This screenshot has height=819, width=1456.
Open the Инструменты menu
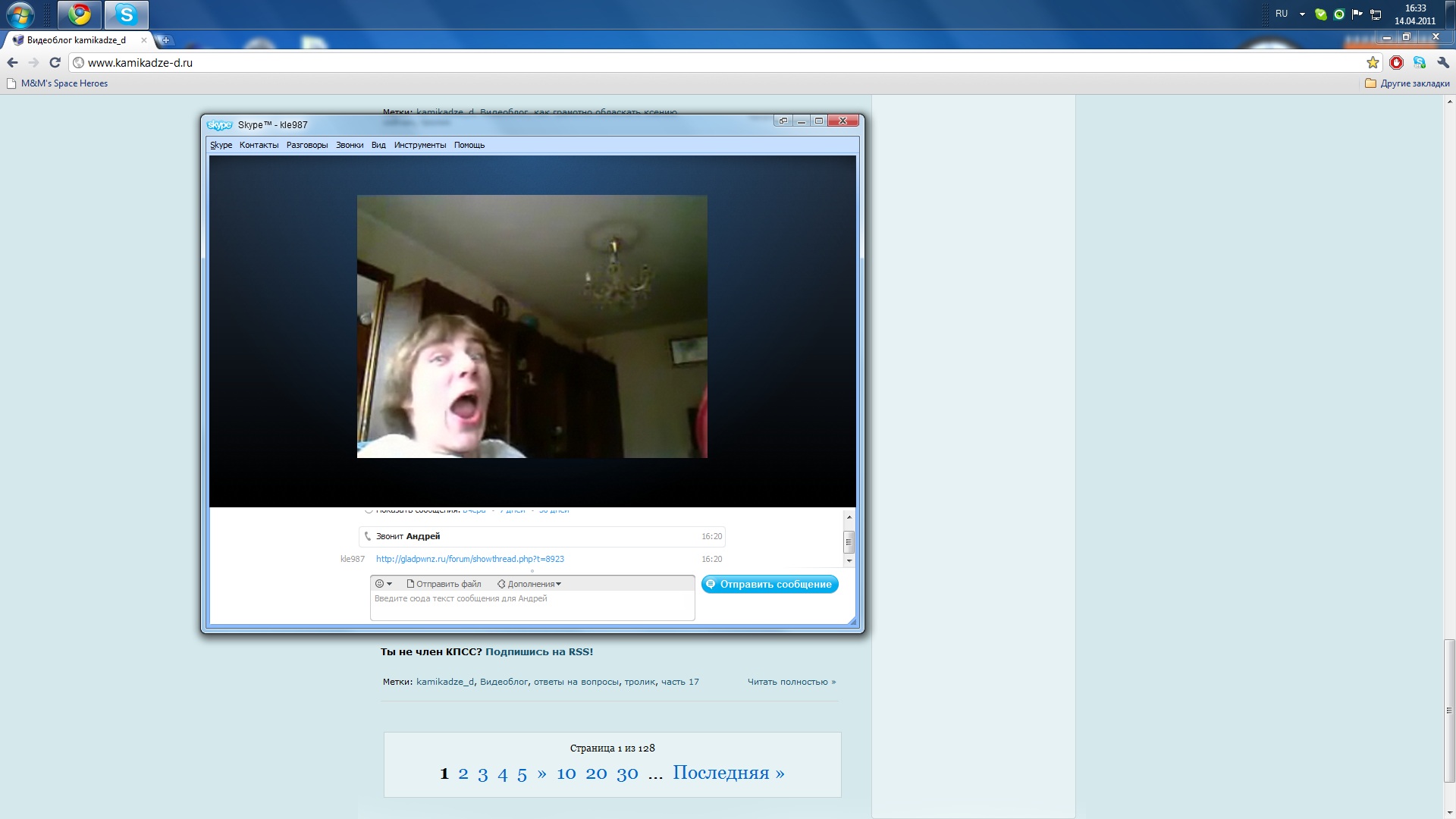[420, 145]
